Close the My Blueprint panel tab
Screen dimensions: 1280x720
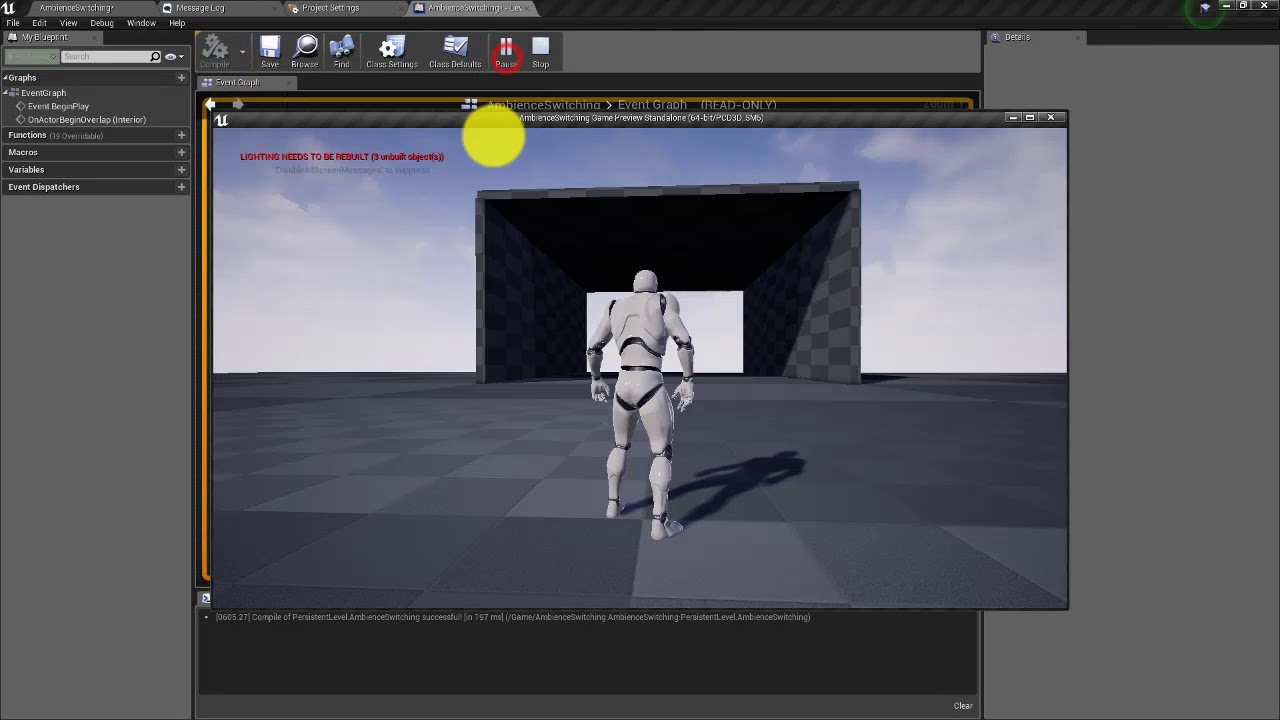(x=93, y=38)
